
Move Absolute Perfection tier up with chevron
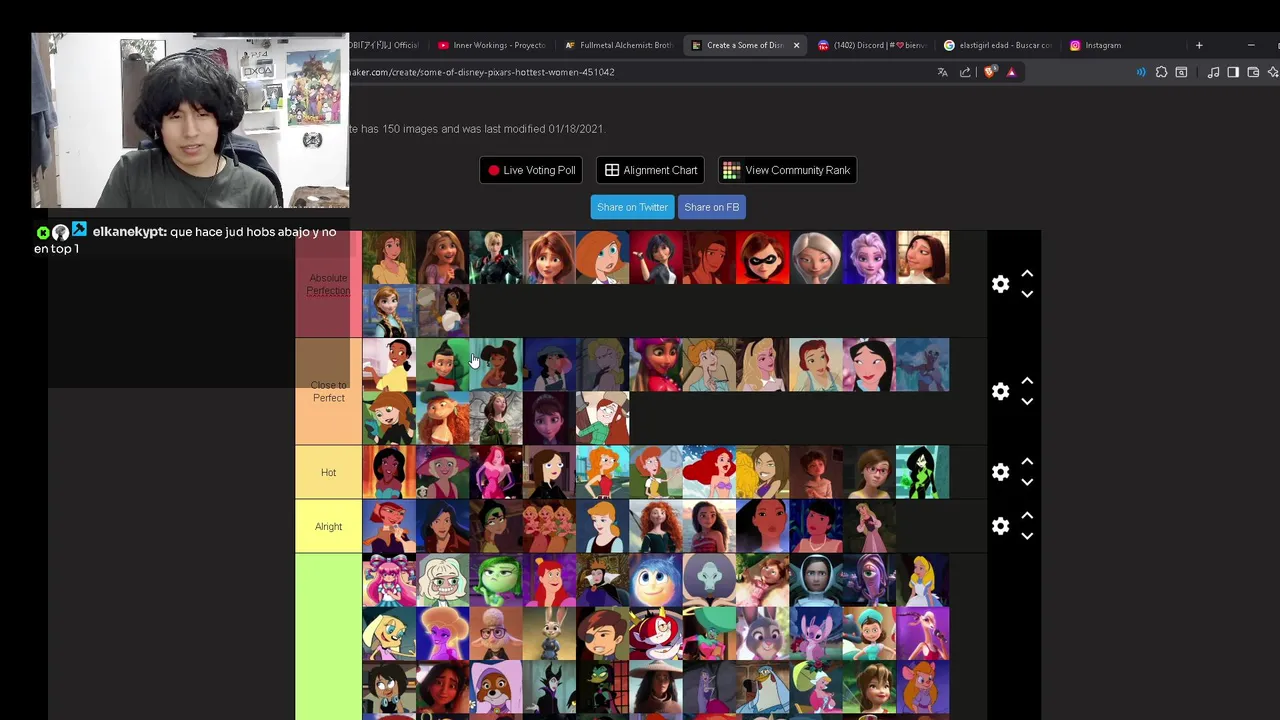coord(1027,274)
